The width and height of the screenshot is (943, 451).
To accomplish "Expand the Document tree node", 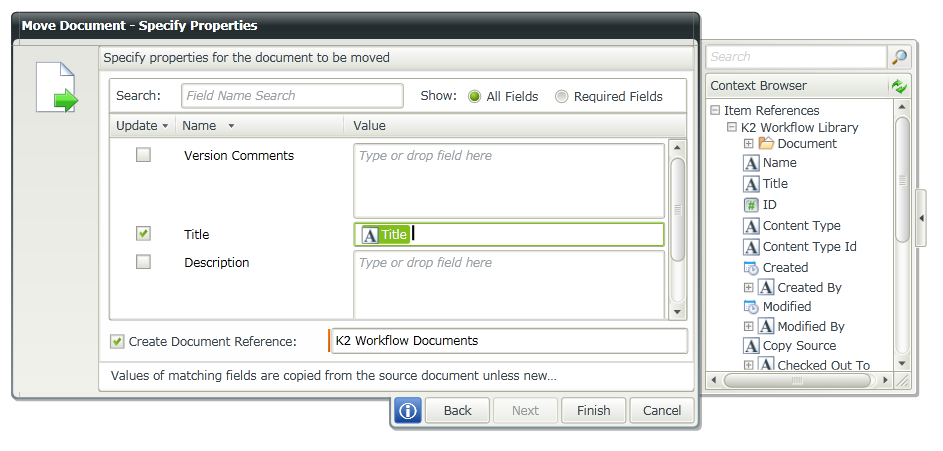I will 749,144.
